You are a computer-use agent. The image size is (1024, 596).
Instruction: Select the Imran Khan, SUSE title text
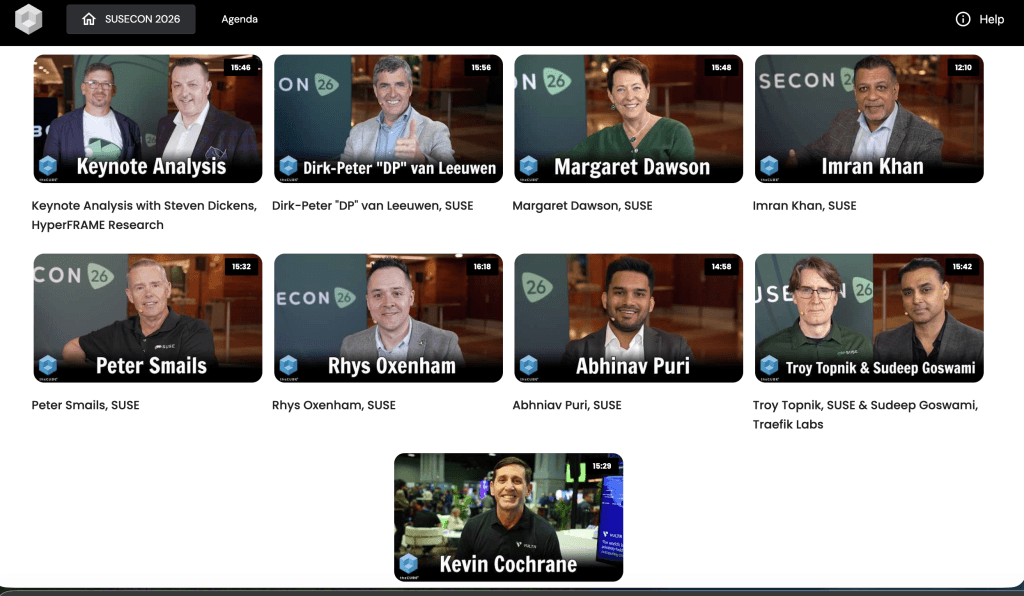point(804,206)
